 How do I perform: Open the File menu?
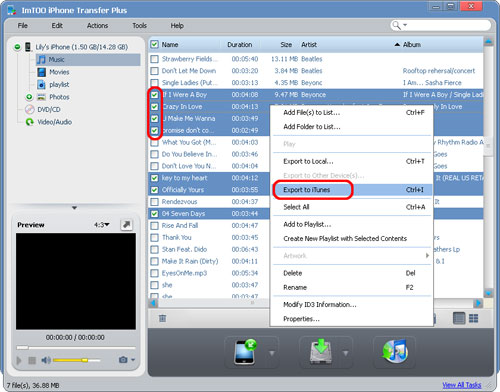[23, 26]
